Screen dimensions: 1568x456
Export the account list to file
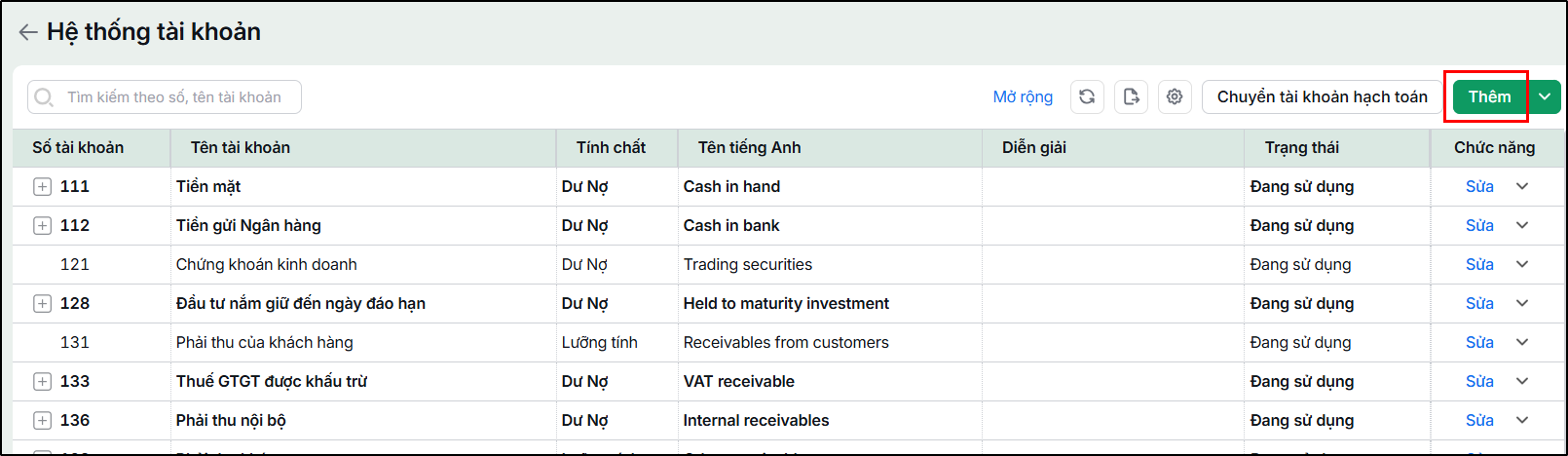(1131, 97)
